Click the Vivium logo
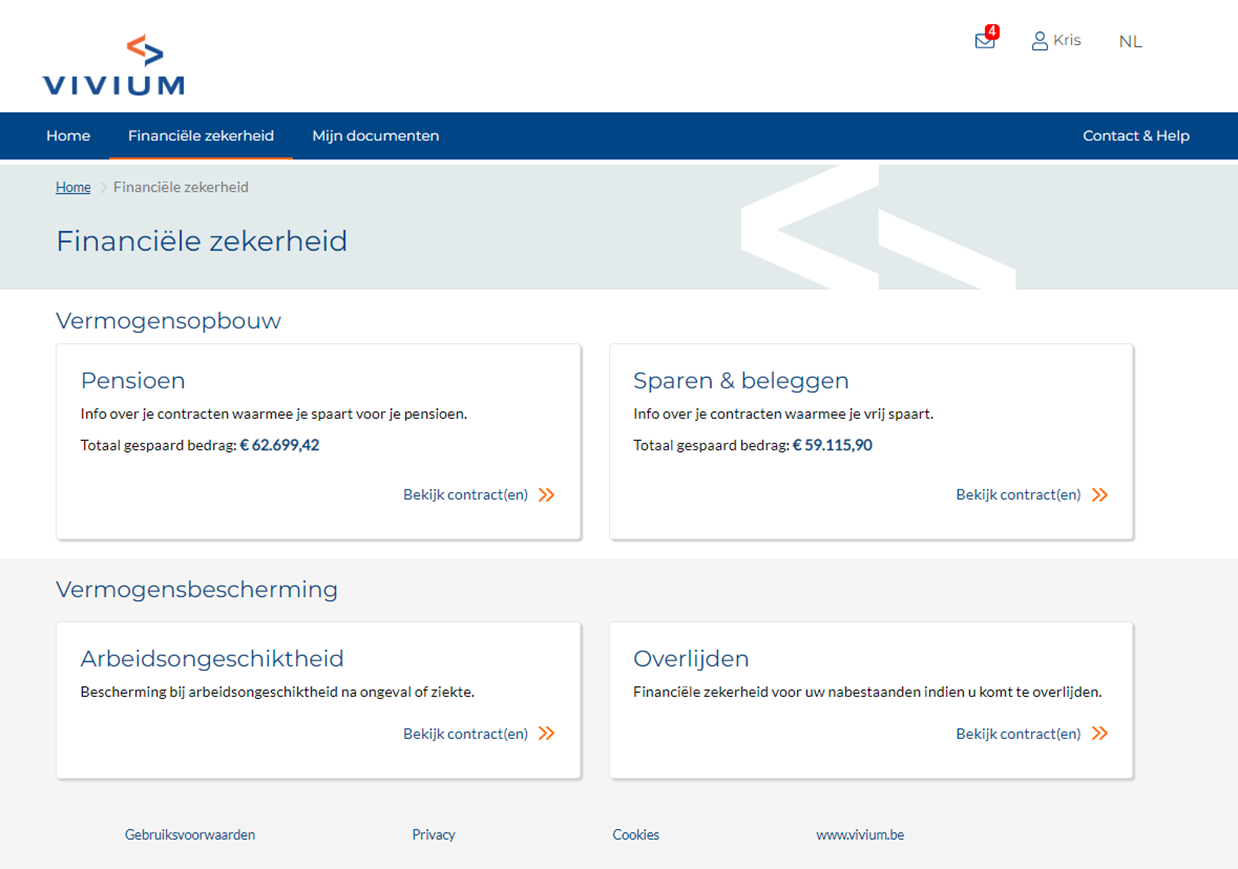The width and height of the screenshot is (1238, 869). pyautogui.click(x=114, y=64)
